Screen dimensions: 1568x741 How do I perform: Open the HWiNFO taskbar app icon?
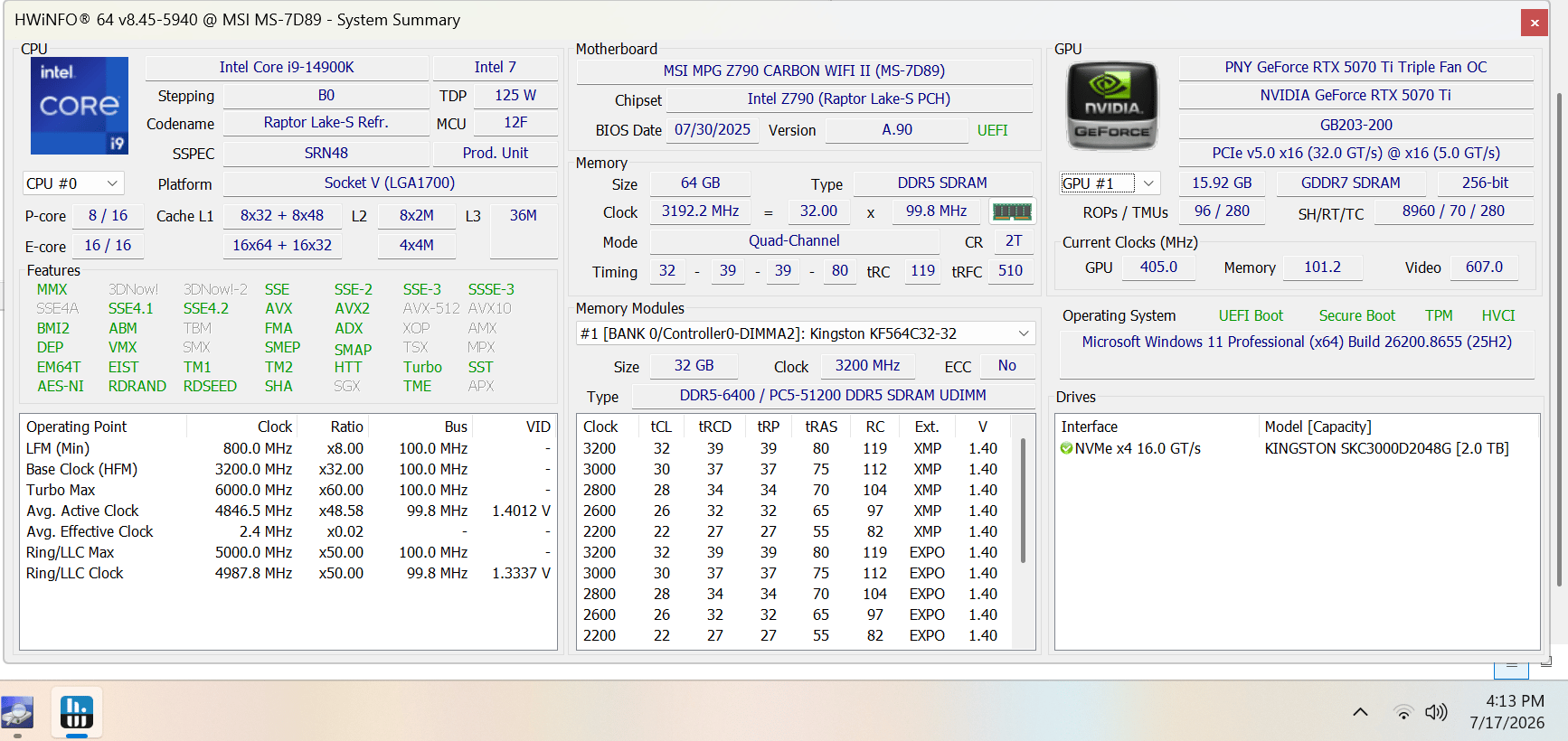77,712
